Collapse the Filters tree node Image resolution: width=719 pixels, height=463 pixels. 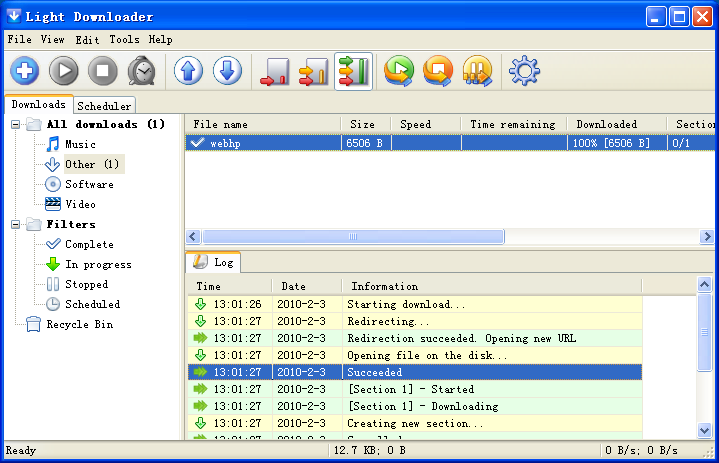pos(16,224)
